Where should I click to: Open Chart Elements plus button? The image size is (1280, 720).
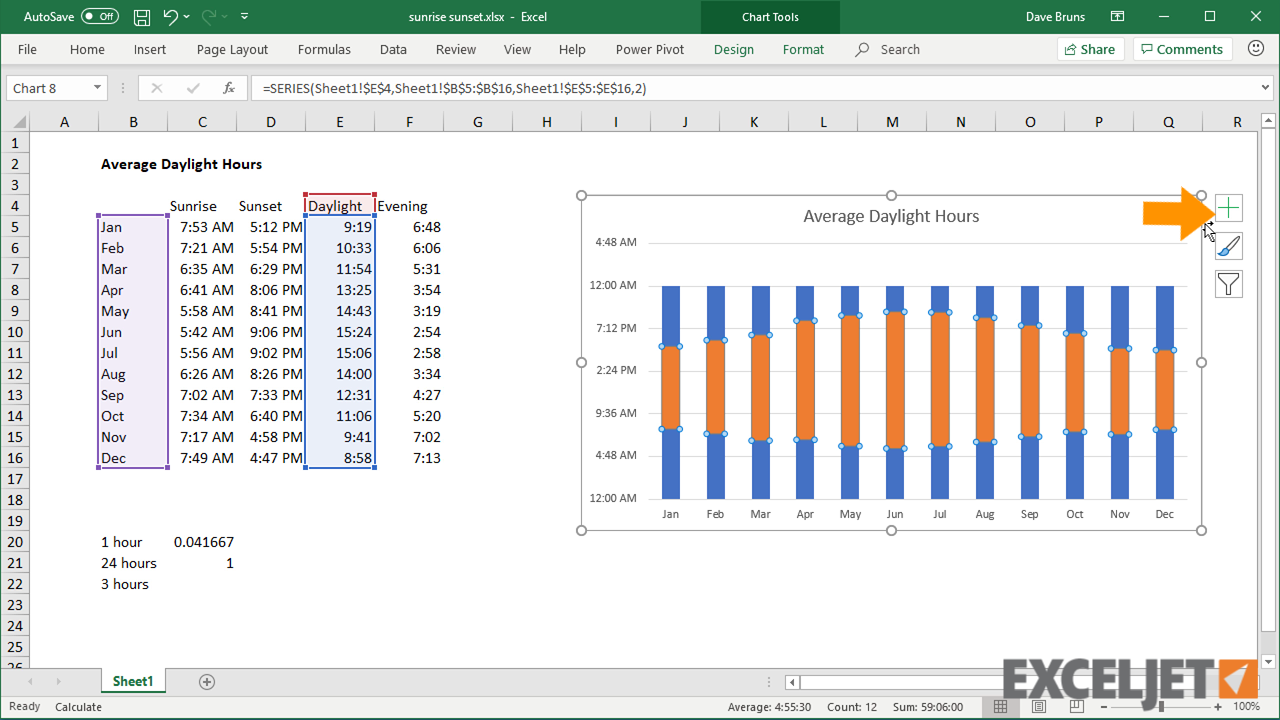(x=1228, y=208)
